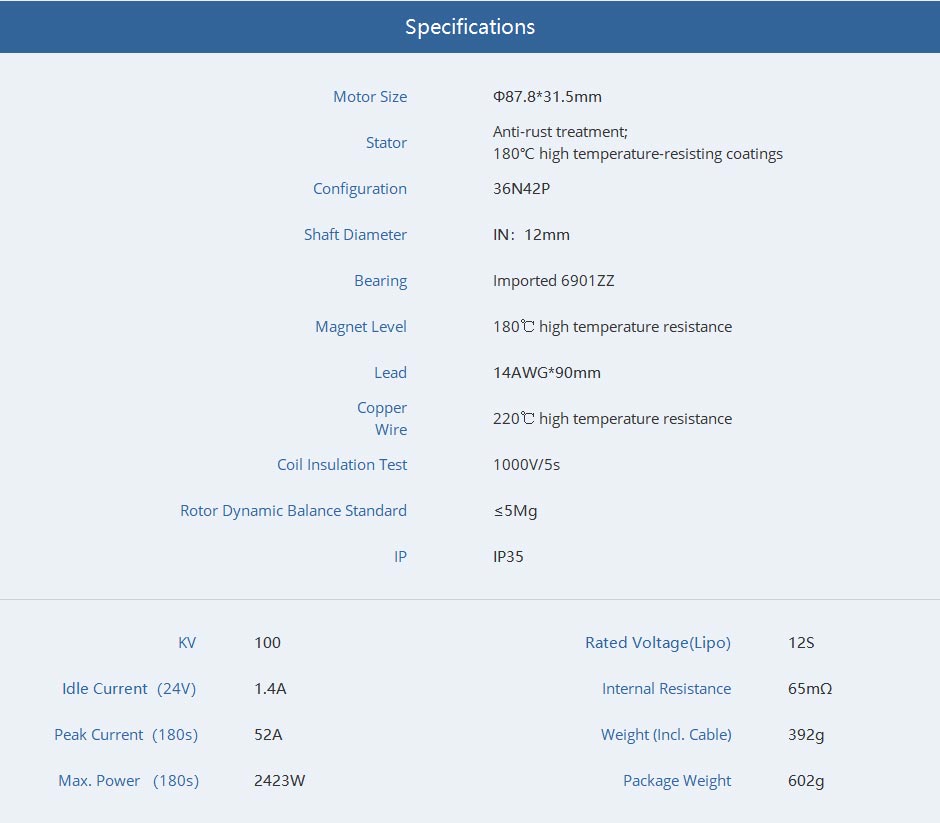Select the Peak Current (180s) label
The image size is (940, 823).
(126, 735)
